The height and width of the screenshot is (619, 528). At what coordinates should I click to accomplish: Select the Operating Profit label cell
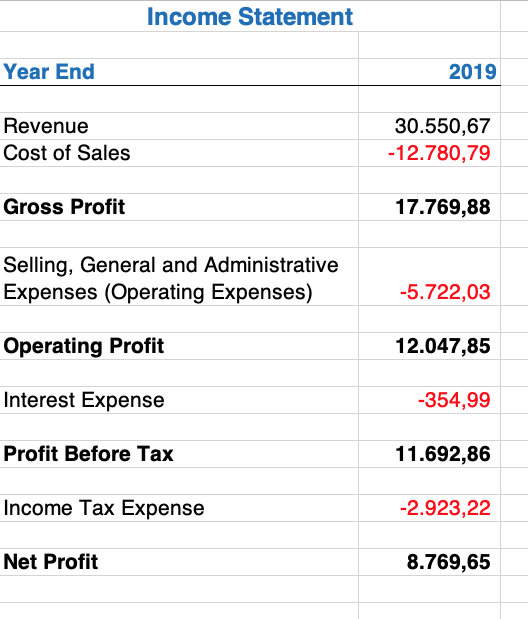pos(179,346)
